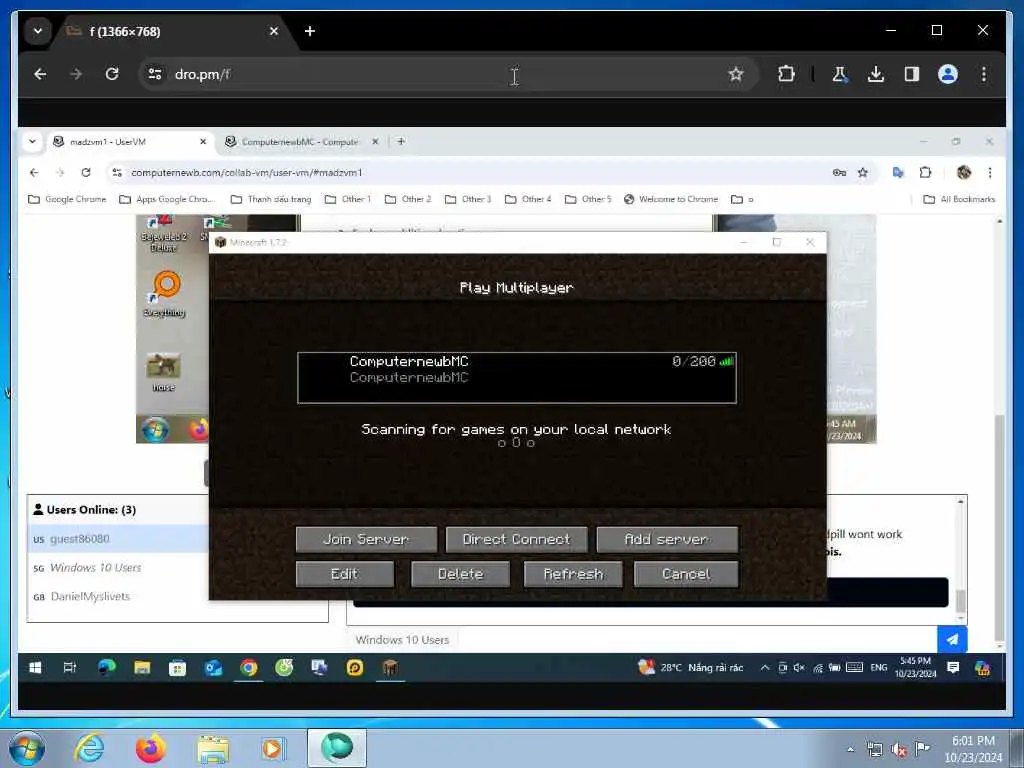Open Chrome Labs flask icon
The width and height of the screenshot is (1024, 768).
coord(840,74)
